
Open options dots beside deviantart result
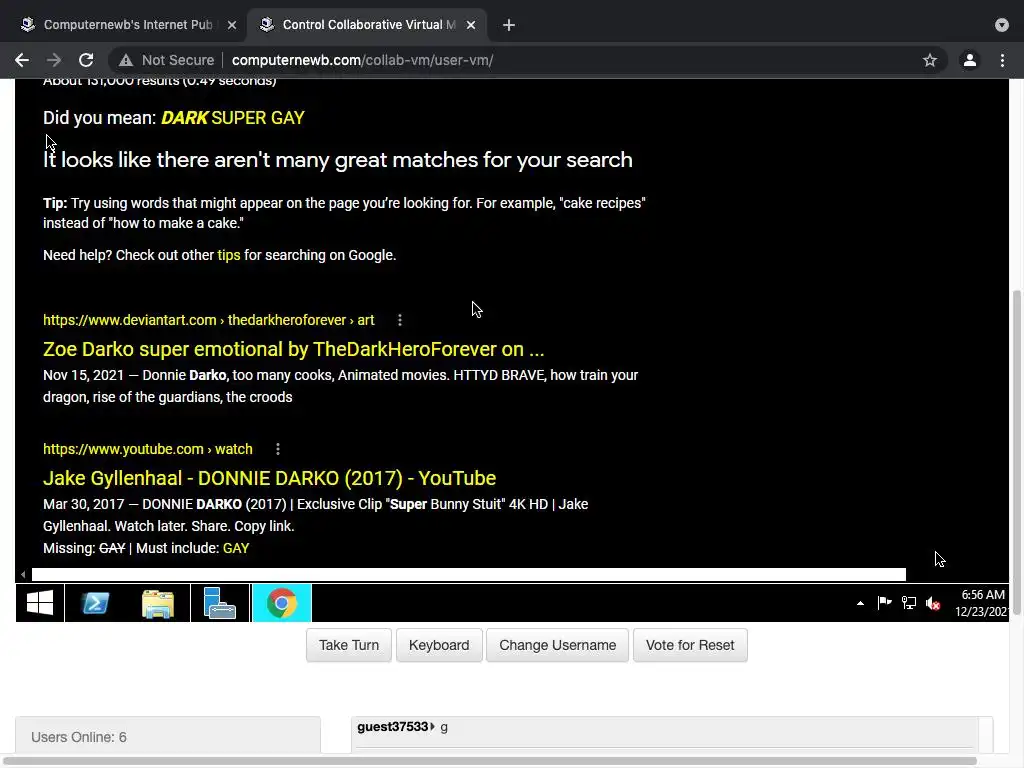pos(400,320)
